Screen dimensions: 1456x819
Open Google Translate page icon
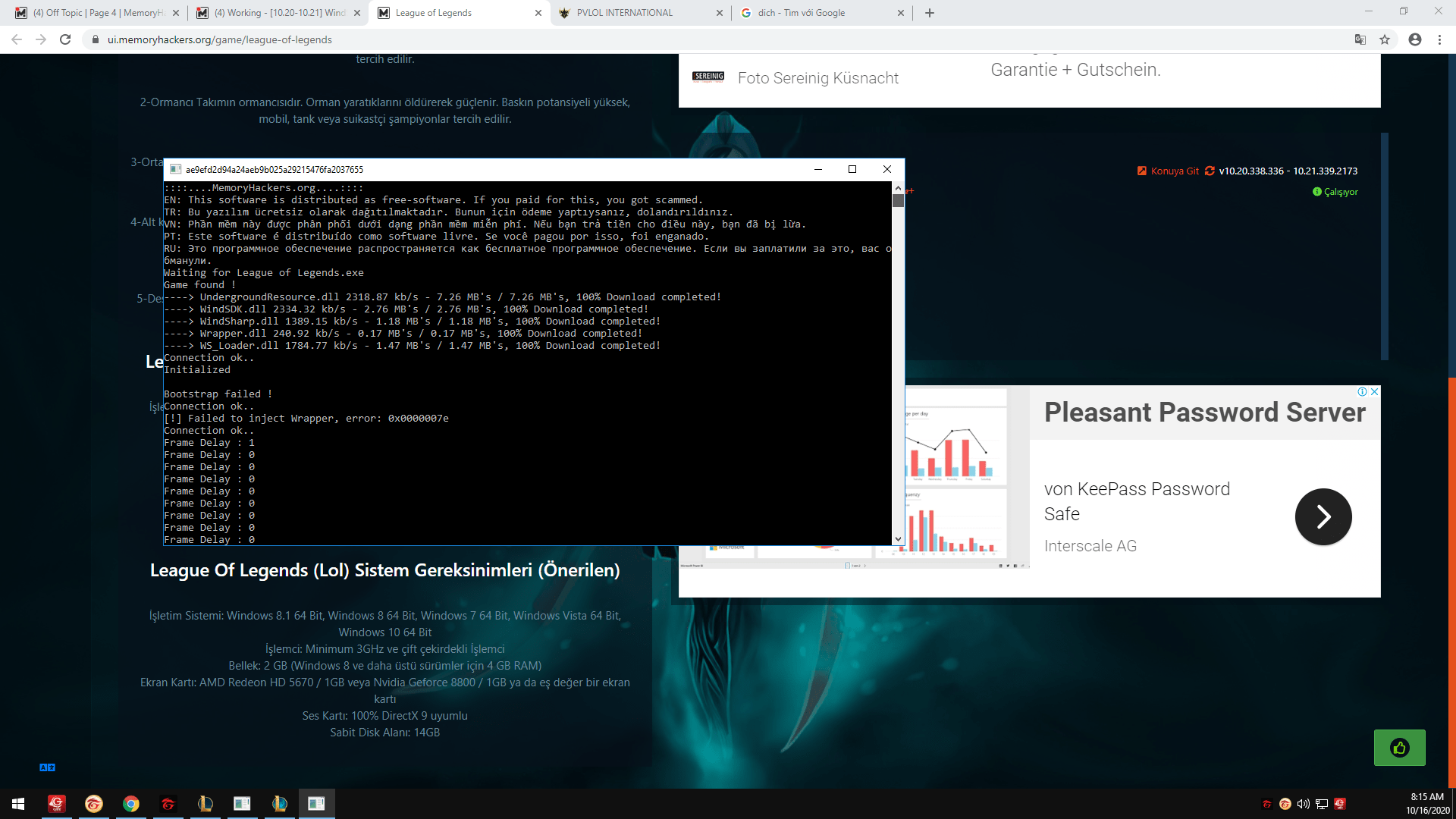1360,39
